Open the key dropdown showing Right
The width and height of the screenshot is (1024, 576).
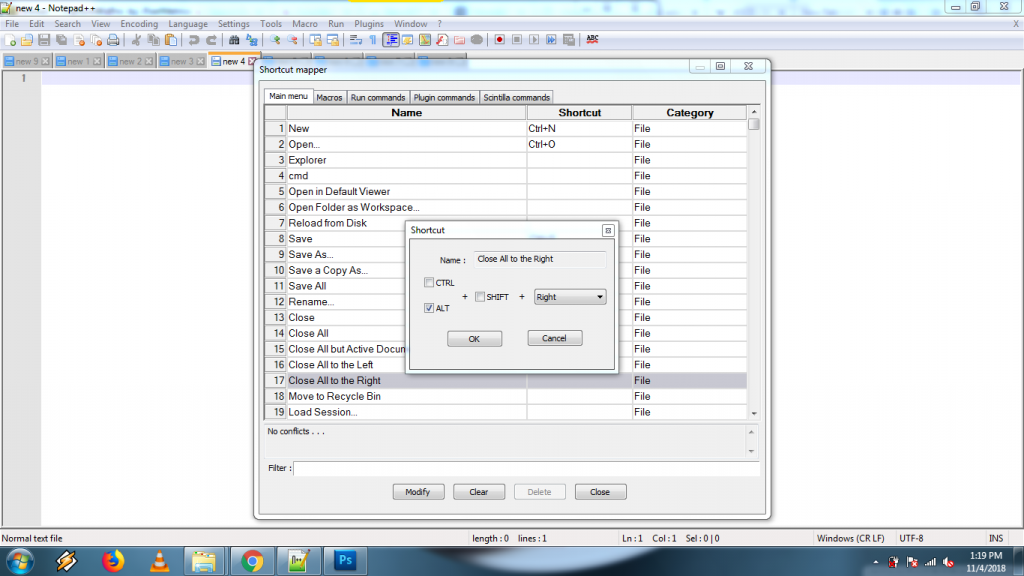(x=569, y=297)
